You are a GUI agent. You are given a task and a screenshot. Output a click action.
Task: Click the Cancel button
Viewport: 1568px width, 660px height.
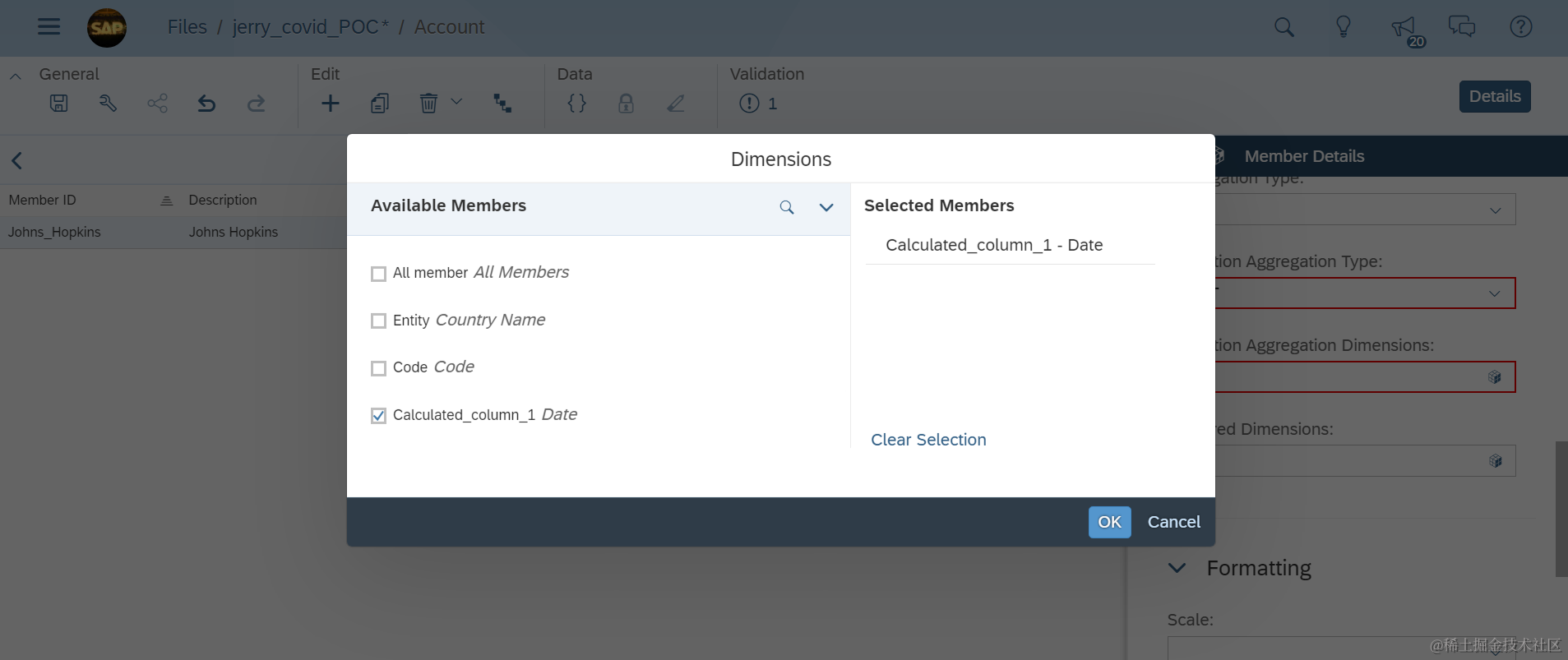pyautogui.click(x=1173, y=522)
